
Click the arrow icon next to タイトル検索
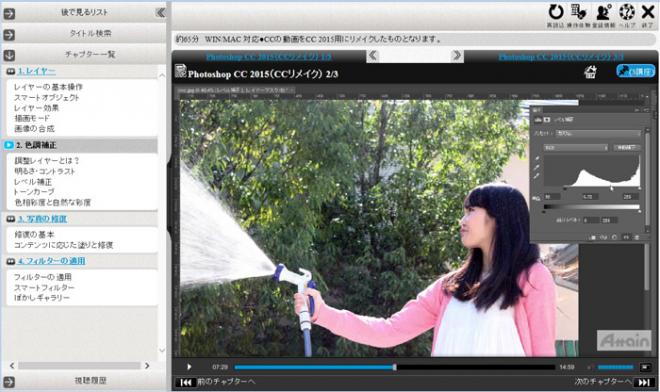tap(9, 35)
